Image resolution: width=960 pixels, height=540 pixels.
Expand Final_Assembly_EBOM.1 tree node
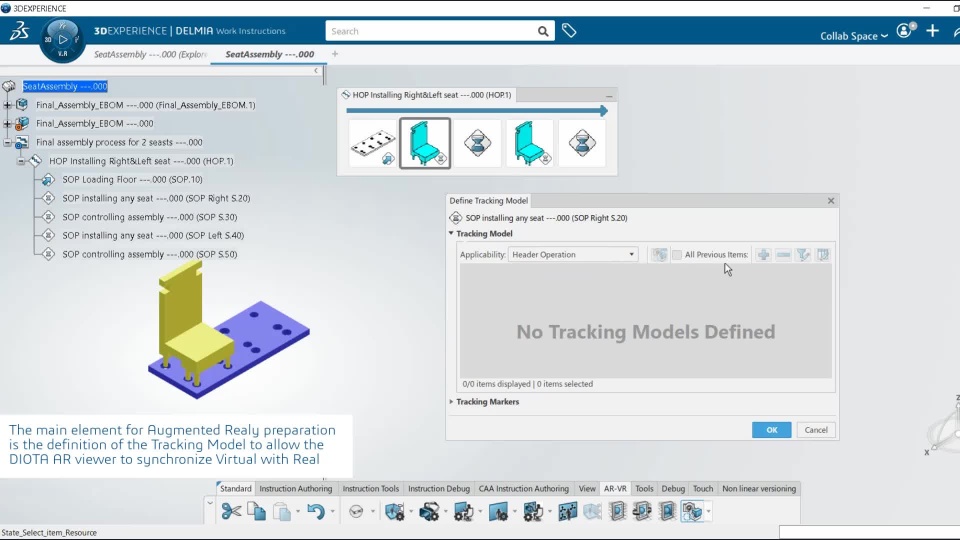7,105
